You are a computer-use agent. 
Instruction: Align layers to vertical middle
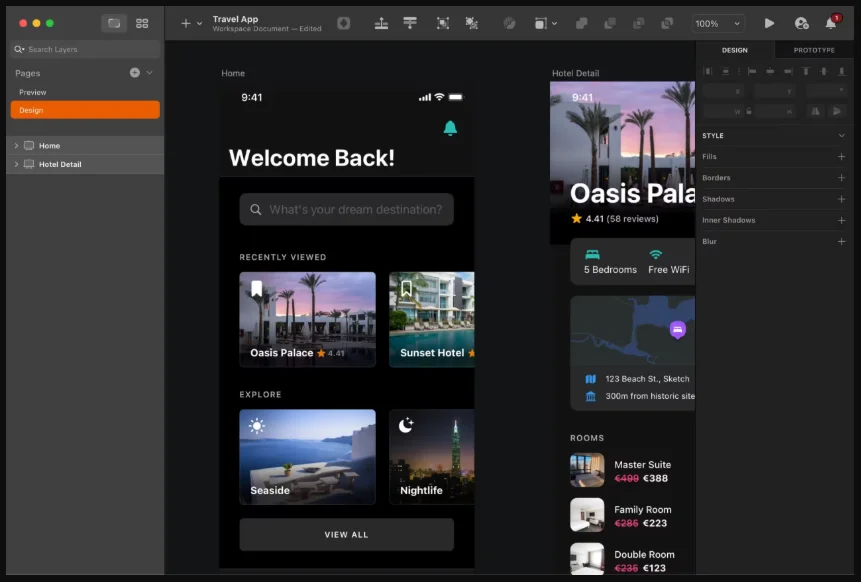pos(824,71)
